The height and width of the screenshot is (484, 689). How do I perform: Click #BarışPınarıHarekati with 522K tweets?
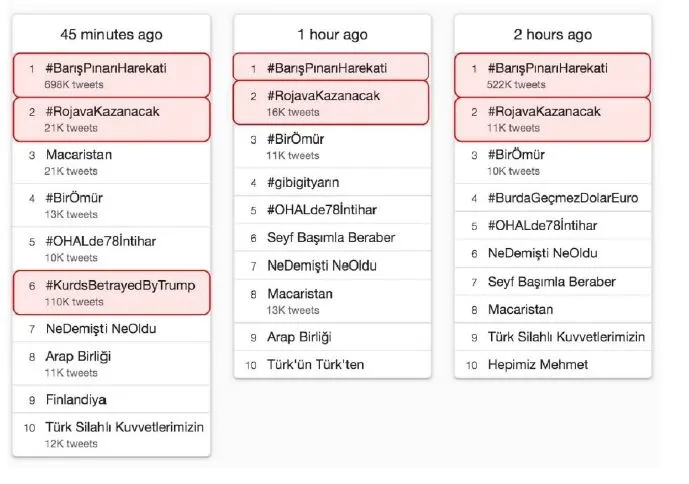553,75
